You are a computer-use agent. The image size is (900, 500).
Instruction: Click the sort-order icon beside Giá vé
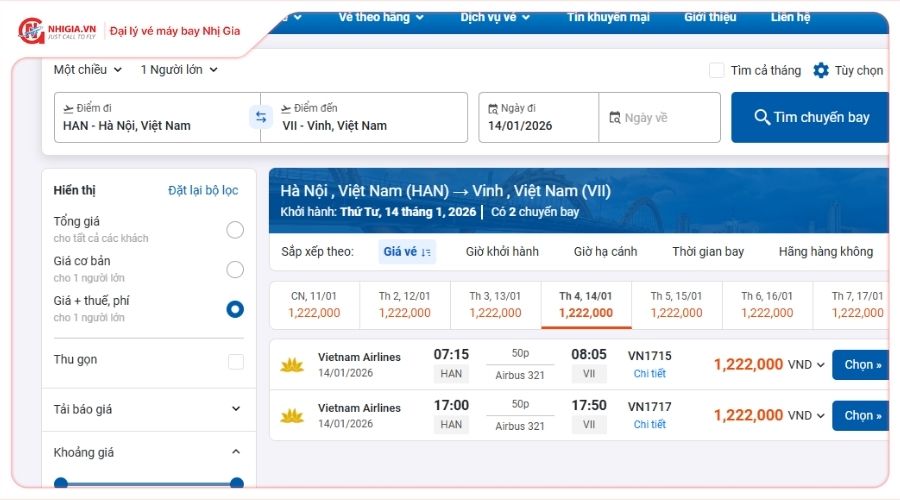point(425,252)
